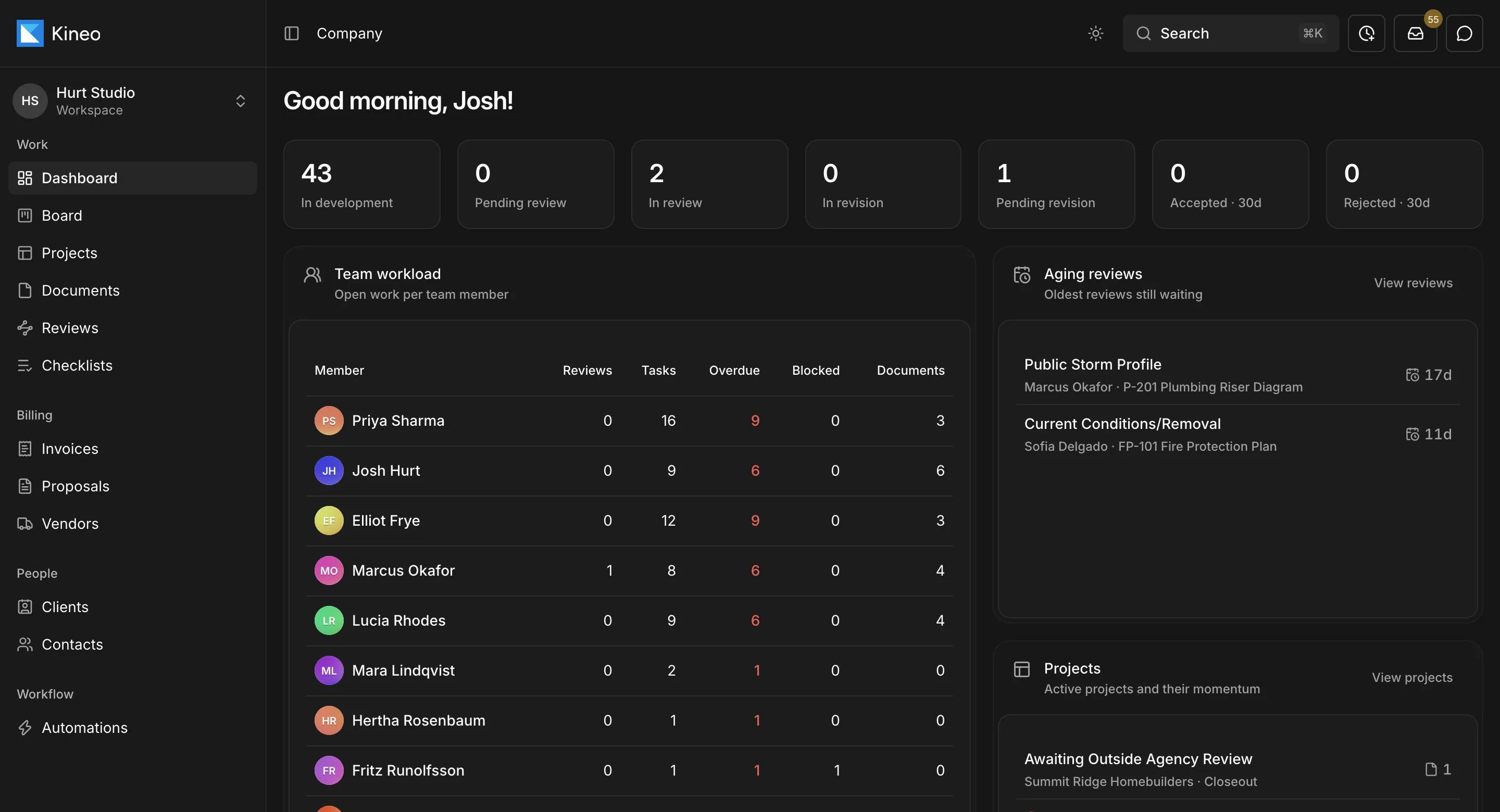This screenshot has height=812, width=1500.
Task: Click the Kineo logo icon
Action: click(x=30, y=33)
